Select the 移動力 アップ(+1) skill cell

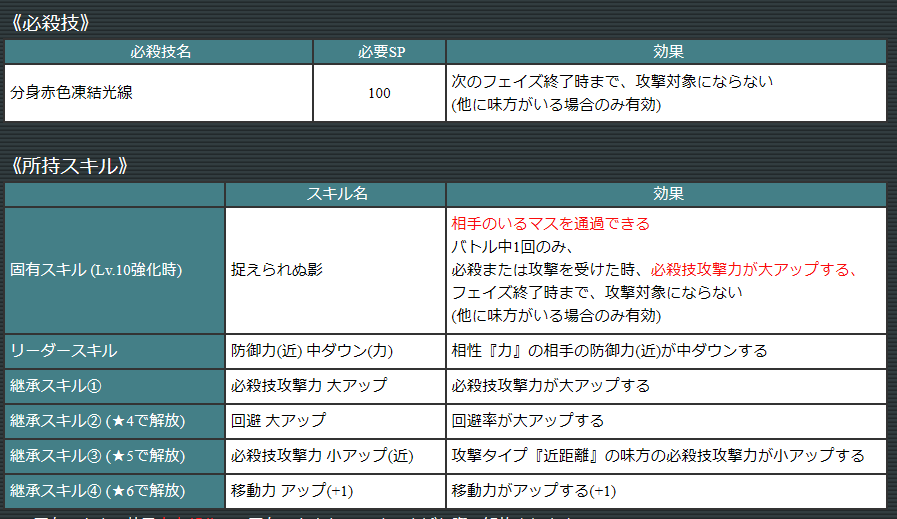[x=336, y=491]
